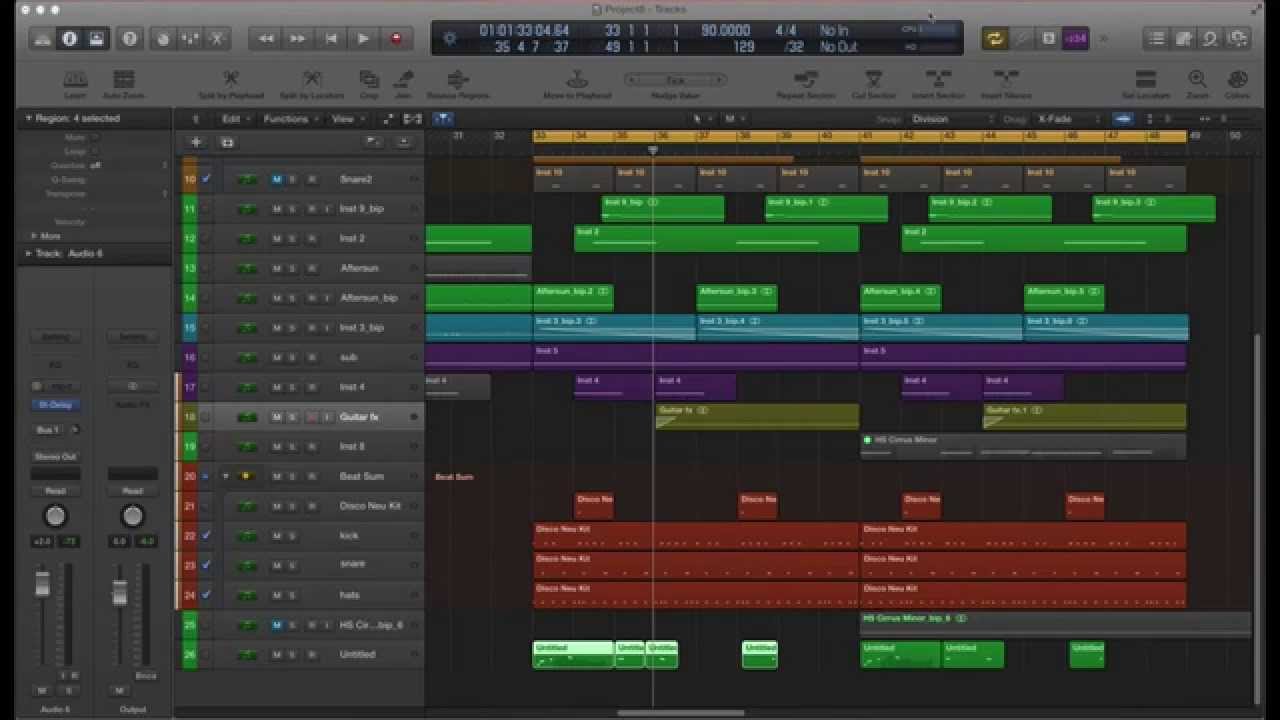1280x720 pixels.
Task: Collapse the Beat Sum track stack
Action: point(226,476)
